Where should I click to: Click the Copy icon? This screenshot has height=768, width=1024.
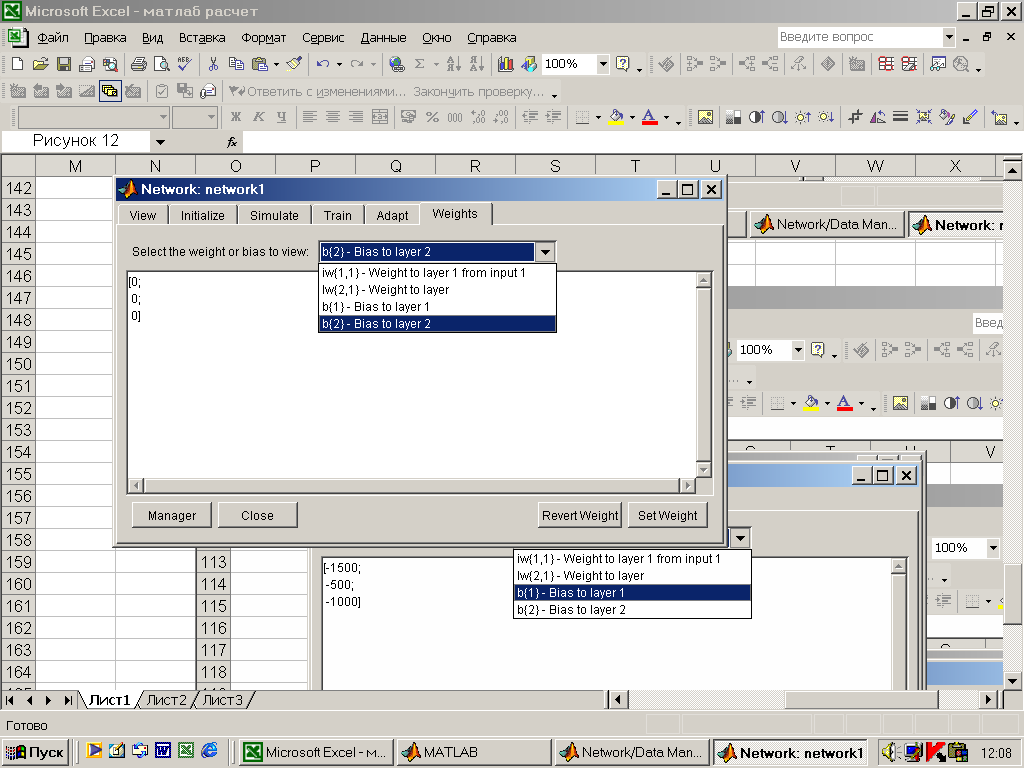[236, 64]
